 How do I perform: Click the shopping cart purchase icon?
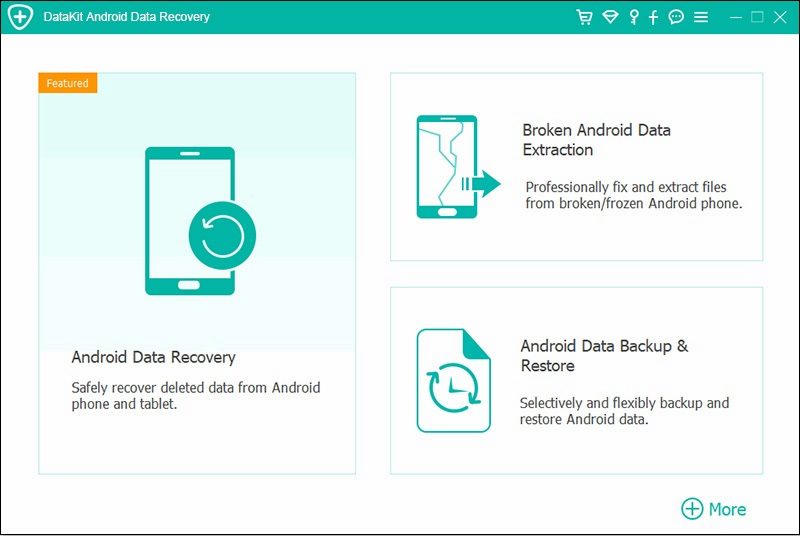[585, 17]
